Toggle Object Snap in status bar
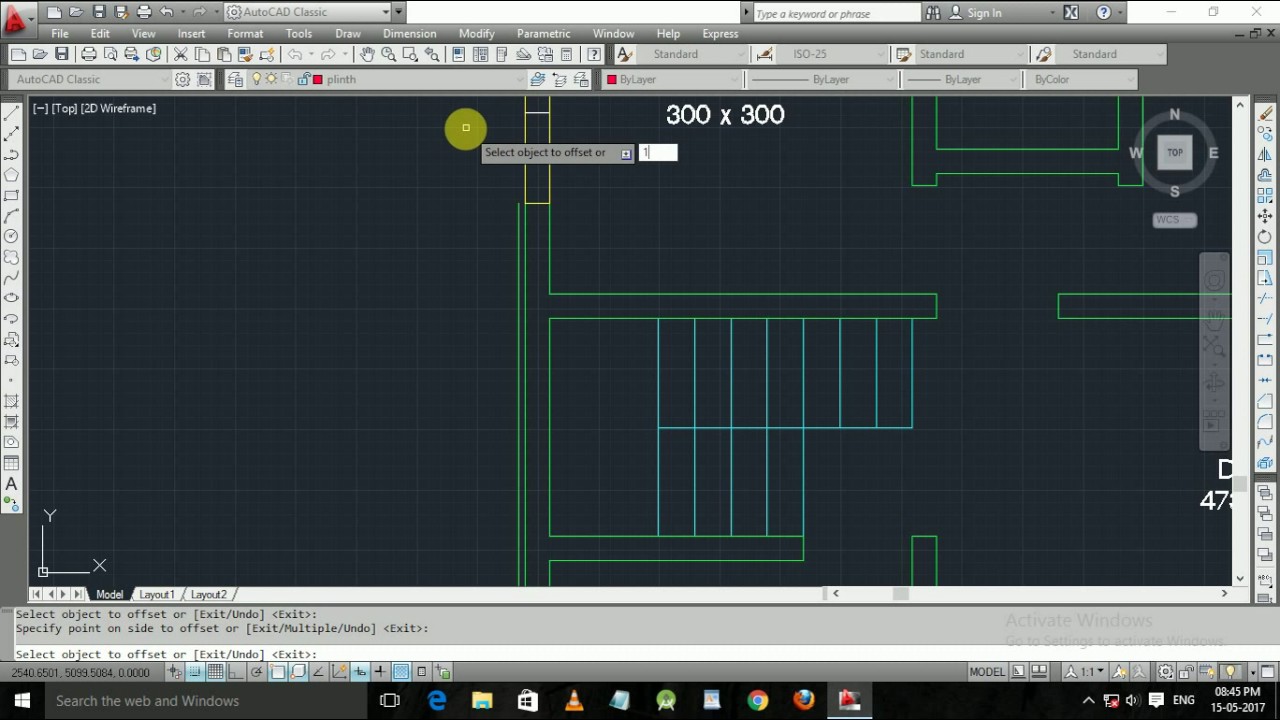 pyautogui.click(x=277, y=672)
